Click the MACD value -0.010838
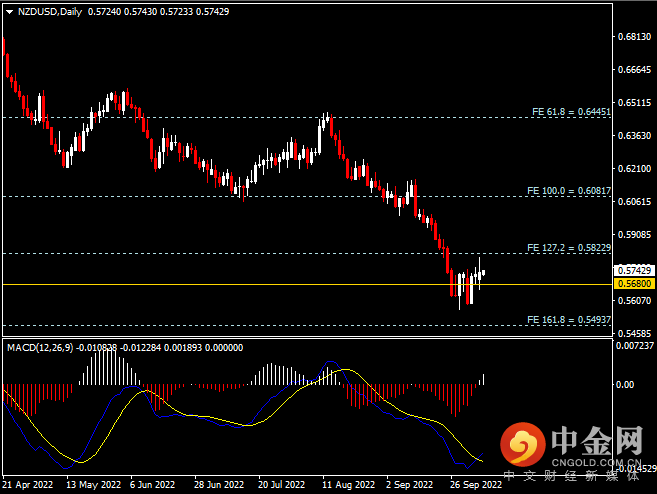The image size is (657, 494). pos(96,347)
